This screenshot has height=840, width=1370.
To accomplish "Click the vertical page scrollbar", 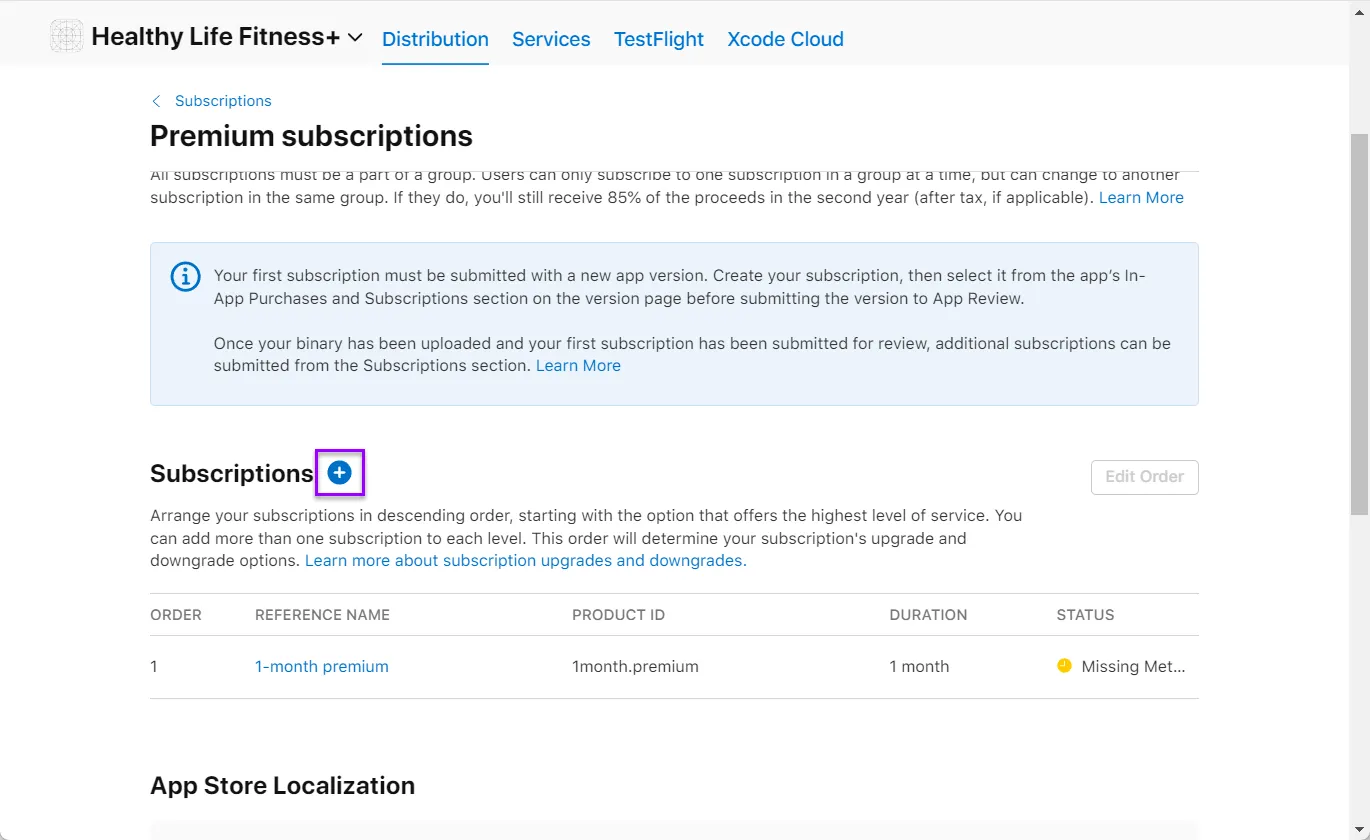I will (1359, 320).
